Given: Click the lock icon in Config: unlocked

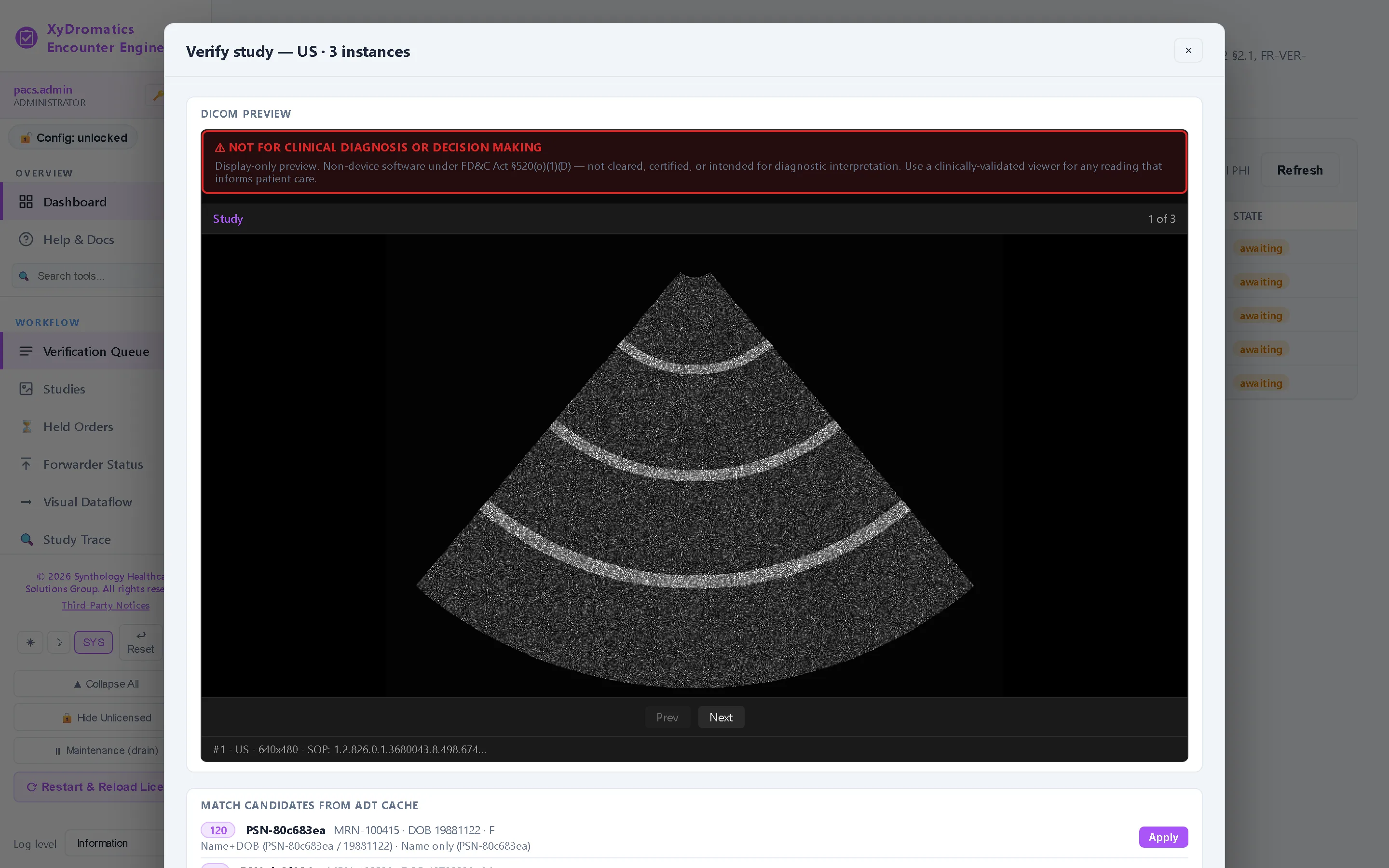Looking at the screenshot, I should click(25, 138).
